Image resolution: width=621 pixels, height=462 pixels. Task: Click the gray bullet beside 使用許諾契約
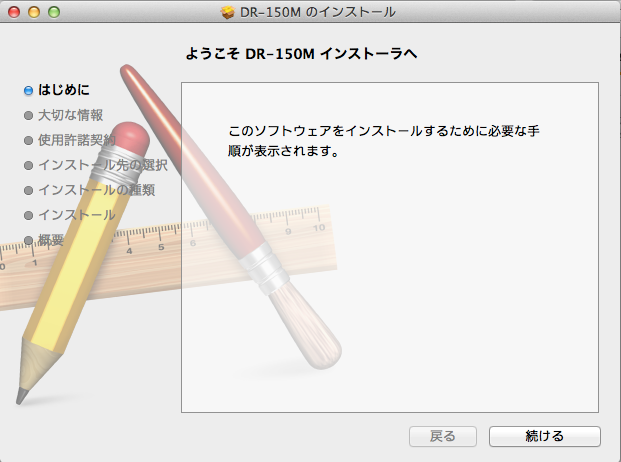point(29,140)
